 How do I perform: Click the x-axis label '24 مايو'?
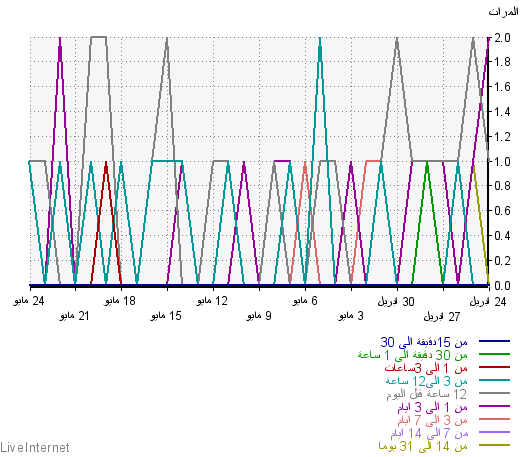tap(29, 301)
